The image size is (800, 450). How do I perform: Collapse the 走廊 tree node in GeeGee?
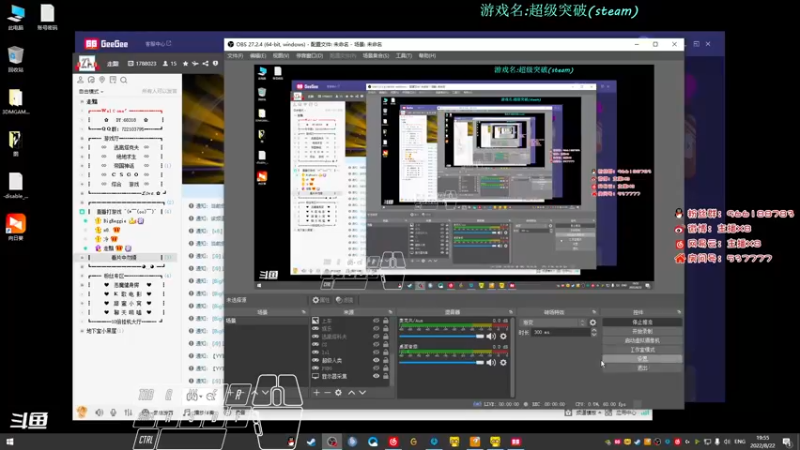click(x=82, y=102)
